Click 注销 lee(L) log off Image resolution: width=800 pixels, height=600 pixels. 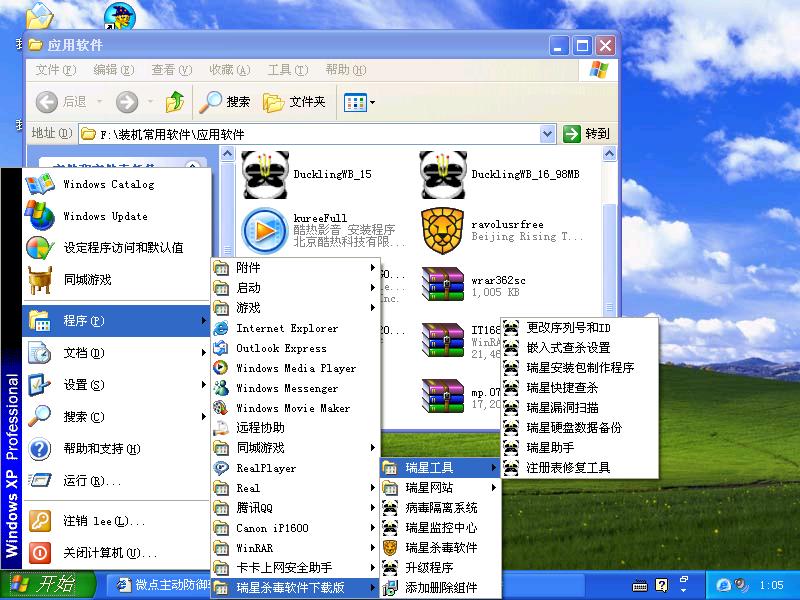pos(116,521)
